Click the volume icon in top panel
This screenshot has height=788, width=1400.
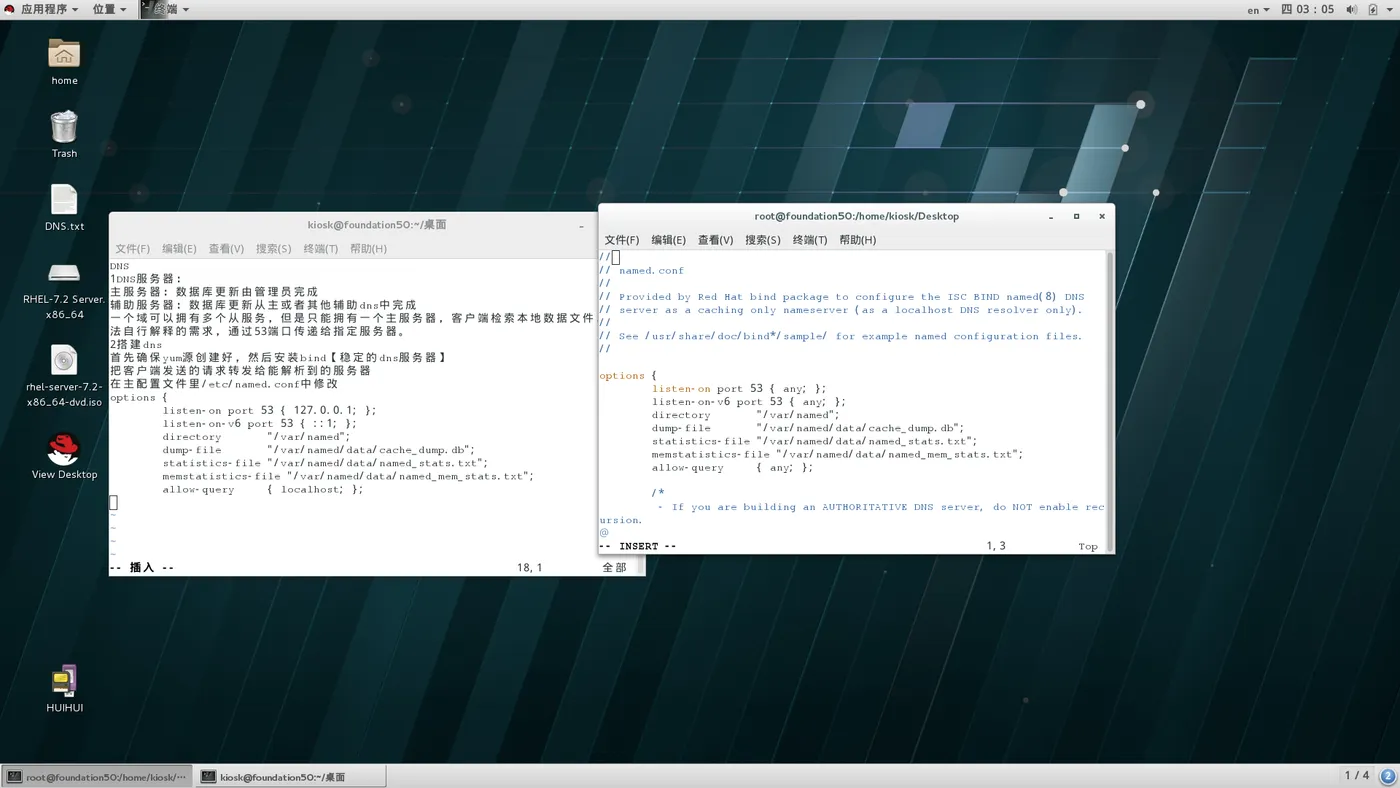click(x=1352, y=9)
